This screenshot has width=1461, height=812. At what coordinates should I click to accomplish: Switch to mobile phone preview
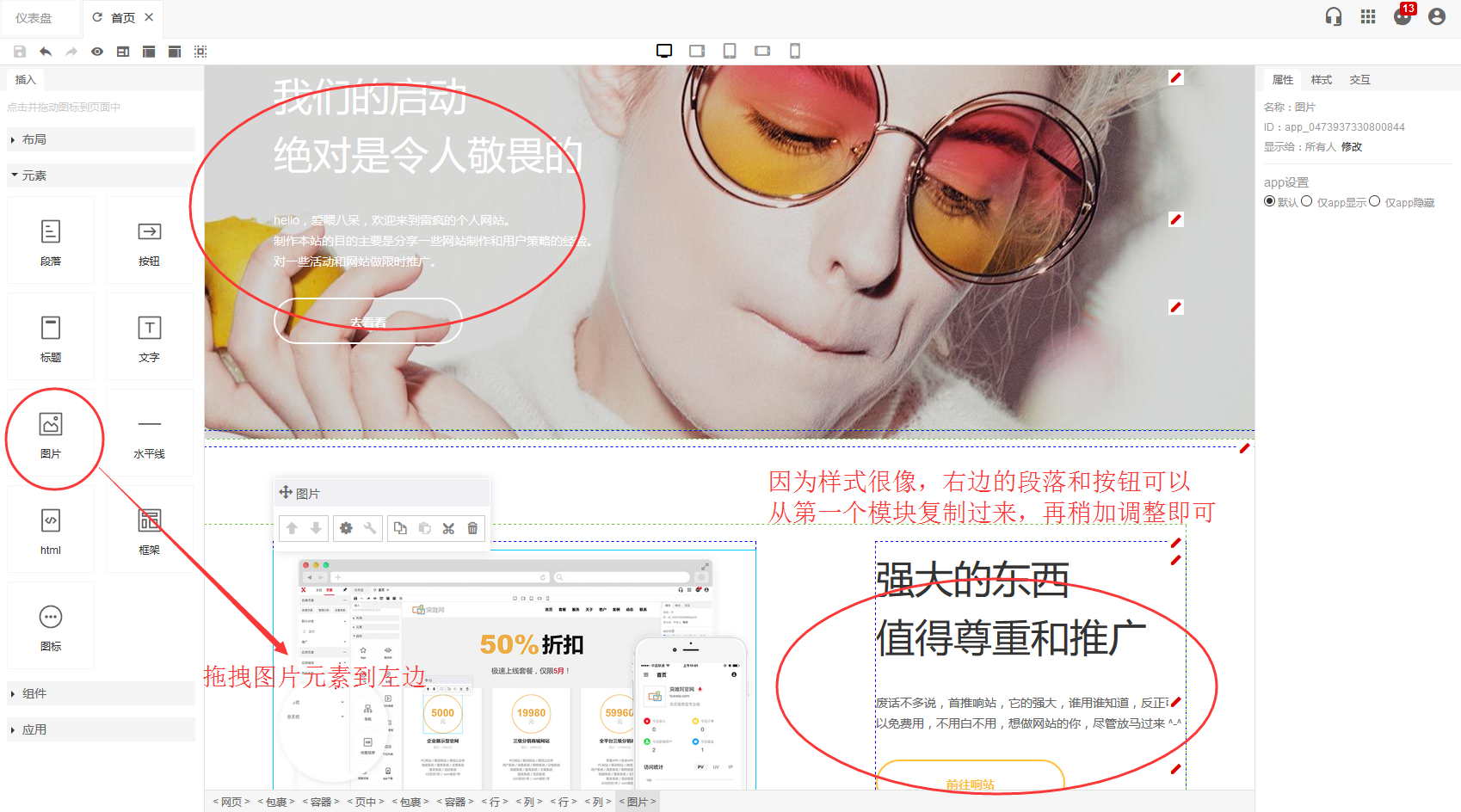coord(795,51)
